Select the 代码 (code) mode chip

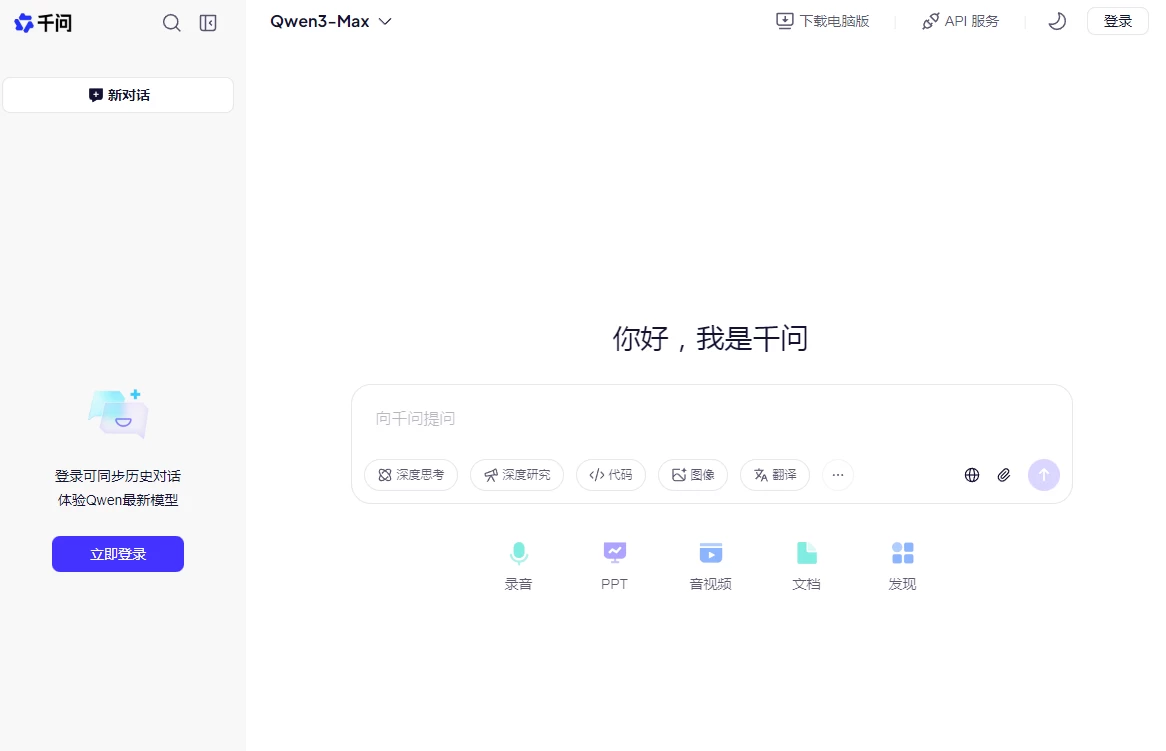tap(611, 475)
